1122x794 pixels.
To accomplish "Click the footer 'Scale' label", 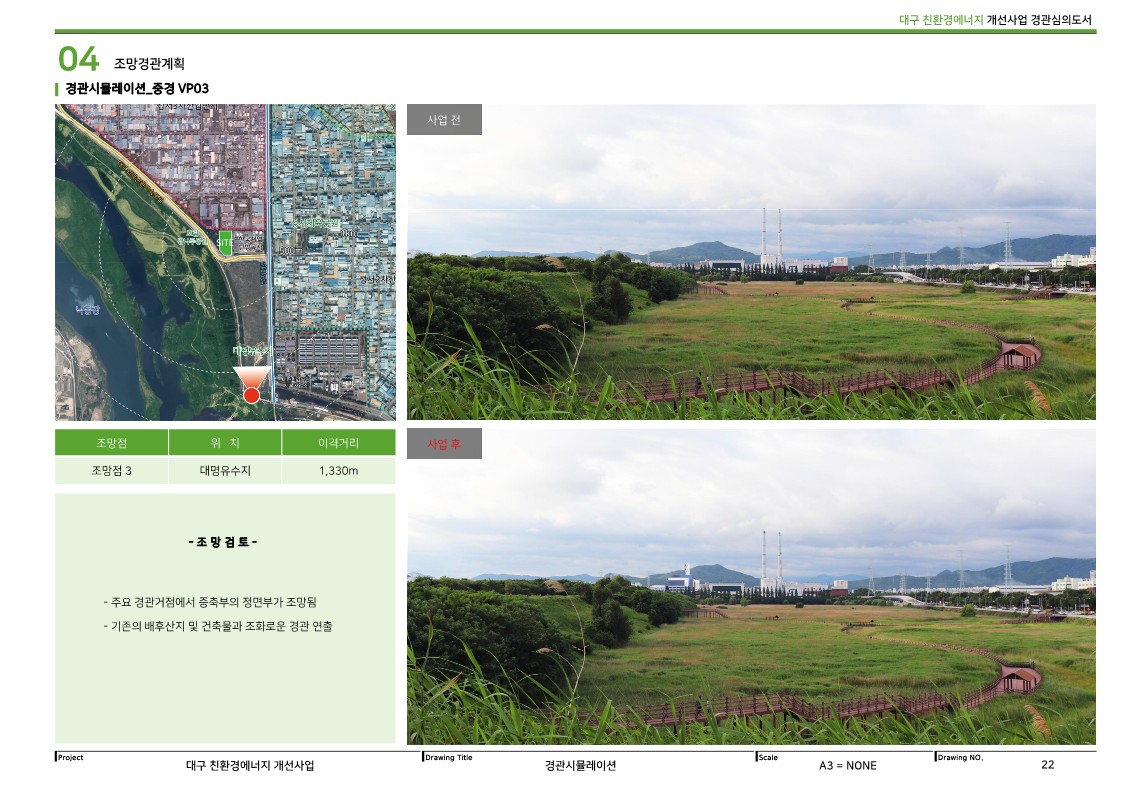I will (768, 758).
